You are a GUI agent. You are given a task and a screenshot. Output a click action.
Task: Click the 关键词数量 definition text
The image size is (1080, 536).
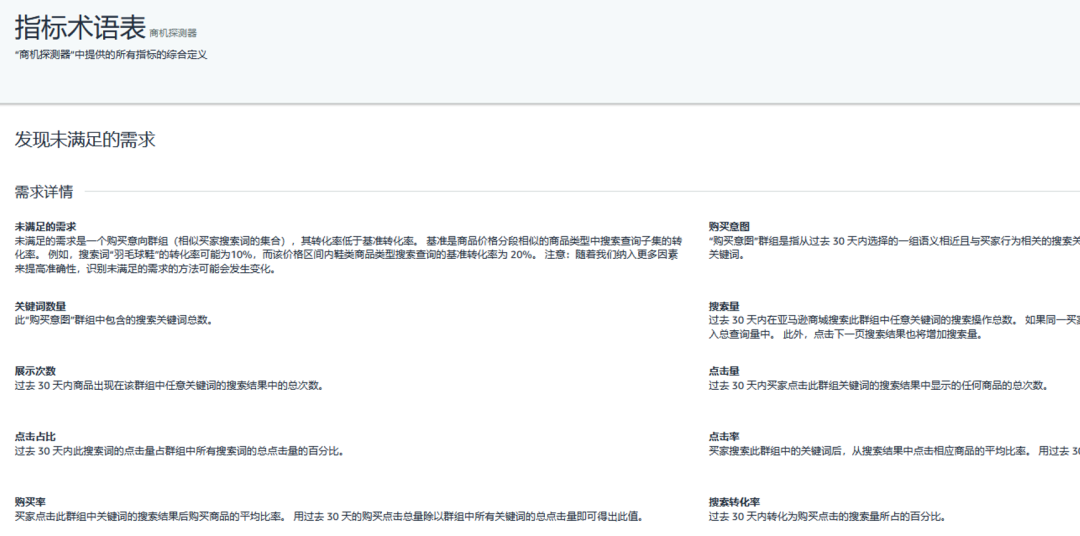113,320
